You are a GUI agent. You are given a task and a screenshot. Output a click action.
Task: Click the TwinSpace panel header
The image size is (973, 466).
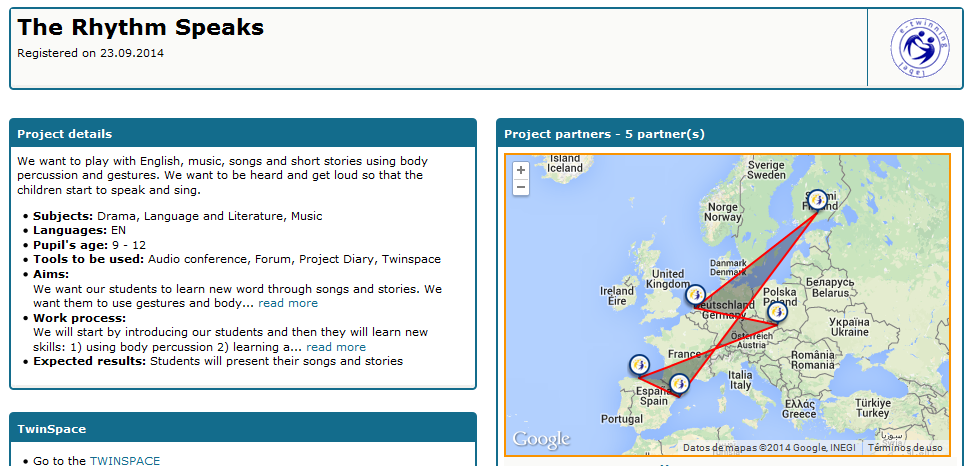(243, 429)
